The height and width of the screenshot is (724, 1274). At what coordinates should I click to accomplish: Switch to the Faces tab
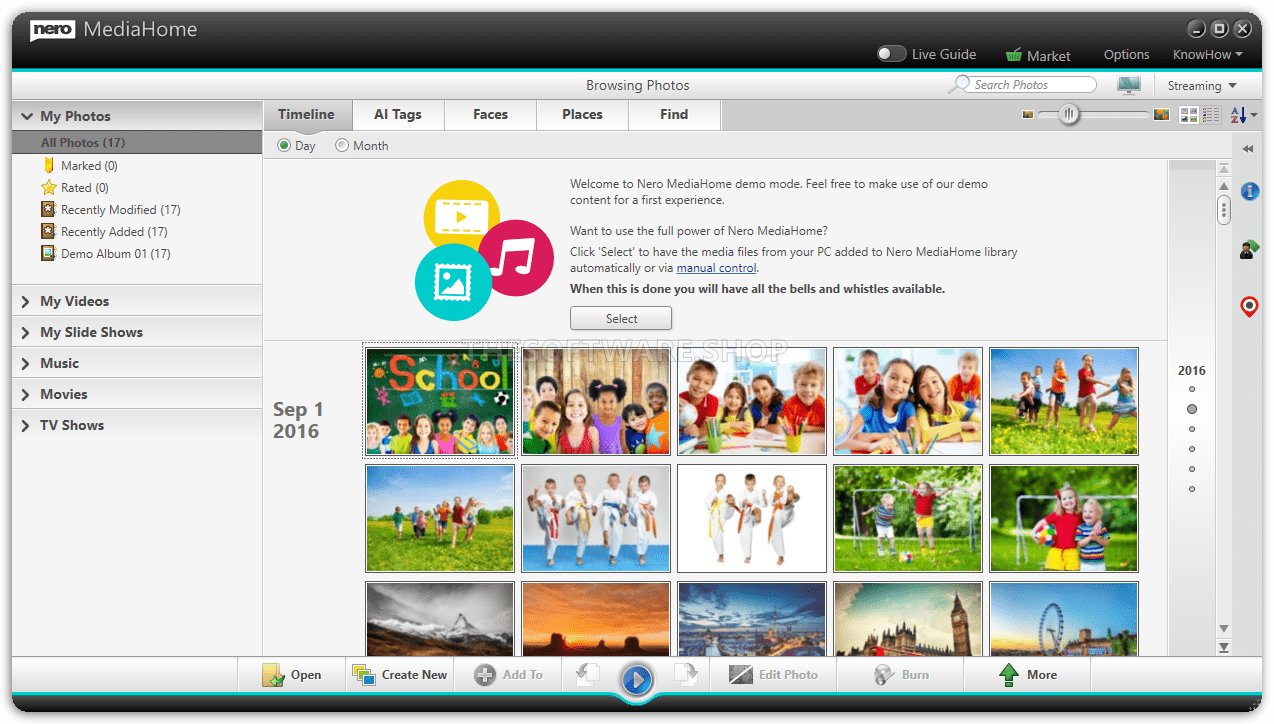(x=490, y=115)
